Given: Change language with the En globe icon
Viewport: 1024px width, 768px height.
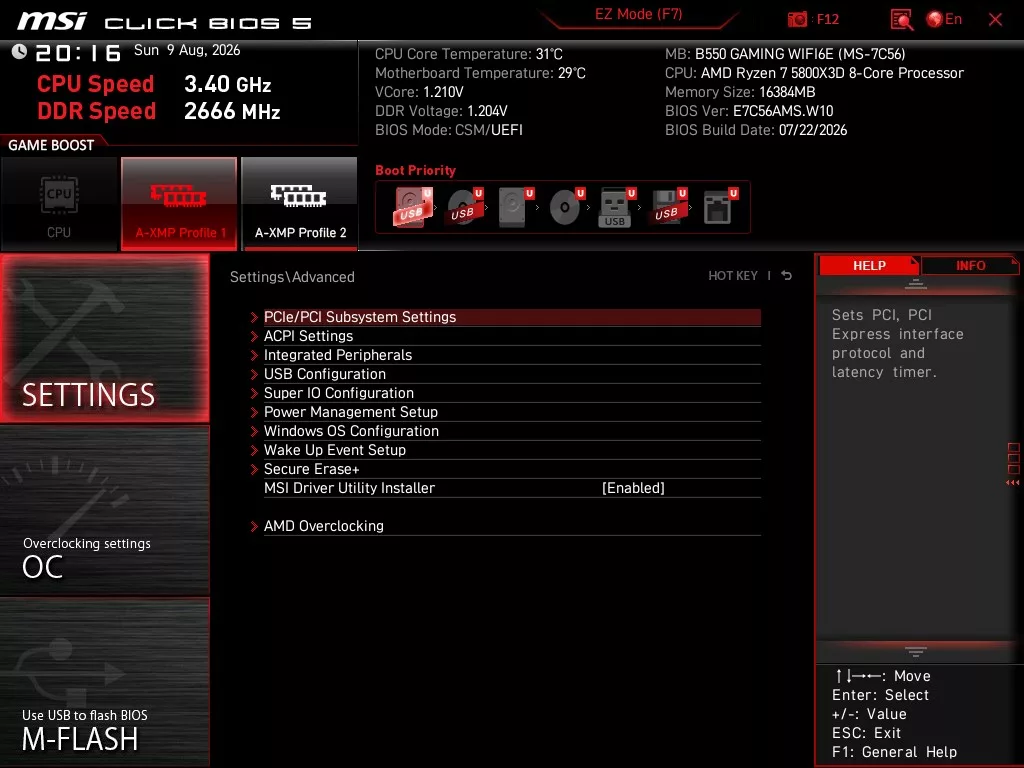Looking at the screenshot, I should [944, 19].
